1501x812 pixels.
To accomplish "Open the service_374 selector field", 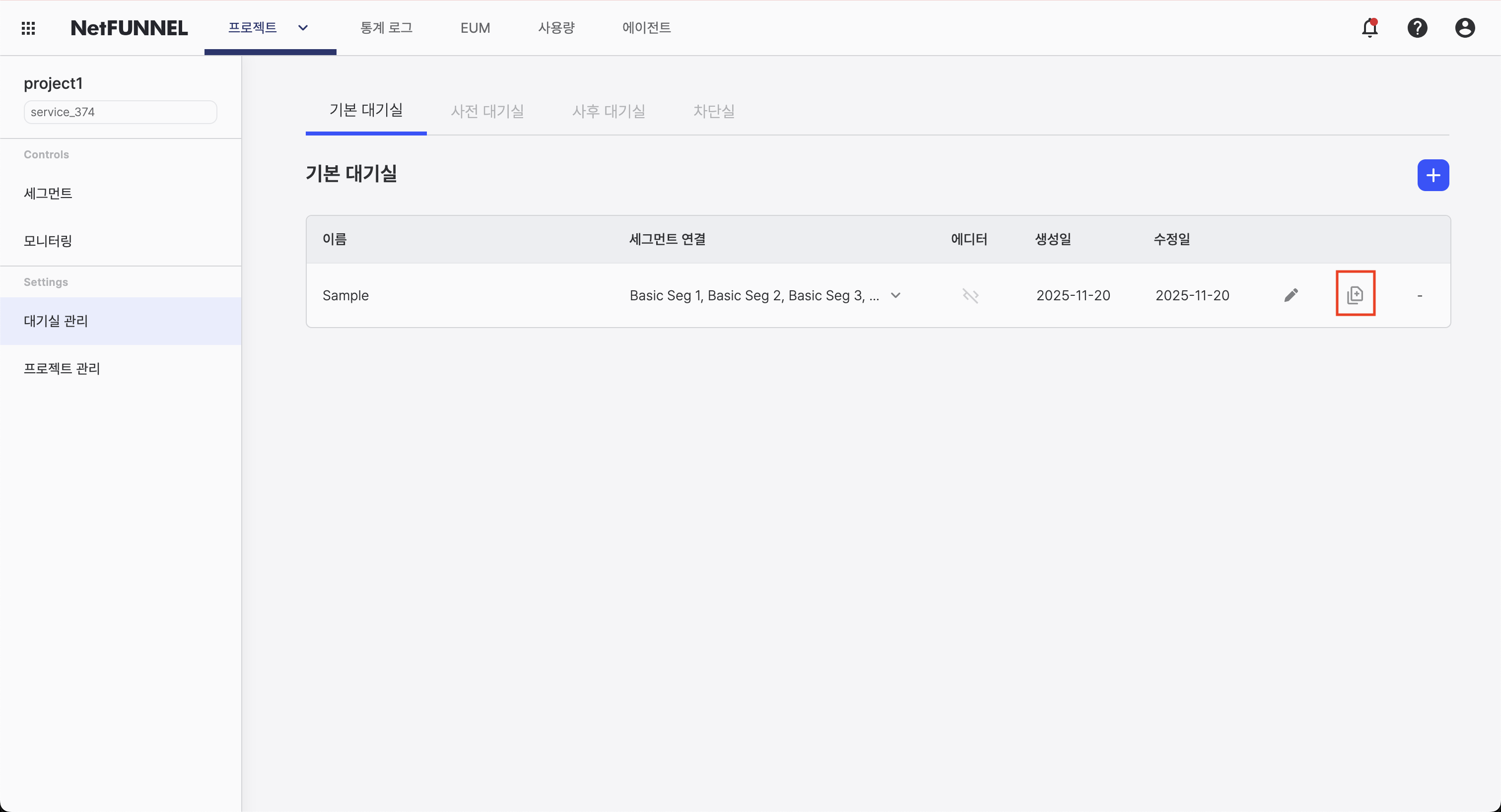I will tap(120, 112).
